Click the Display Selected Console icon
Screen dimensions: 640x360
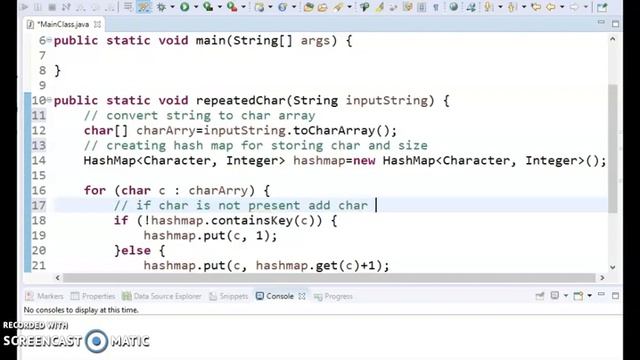point(555,295)
